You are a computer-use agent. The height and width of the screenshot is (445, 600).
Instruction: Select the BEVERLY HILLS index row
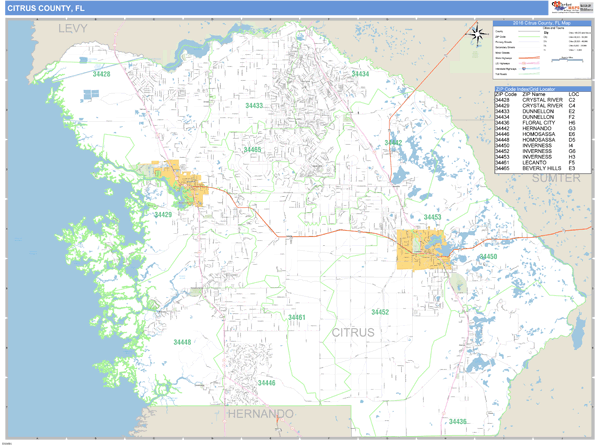543,168
